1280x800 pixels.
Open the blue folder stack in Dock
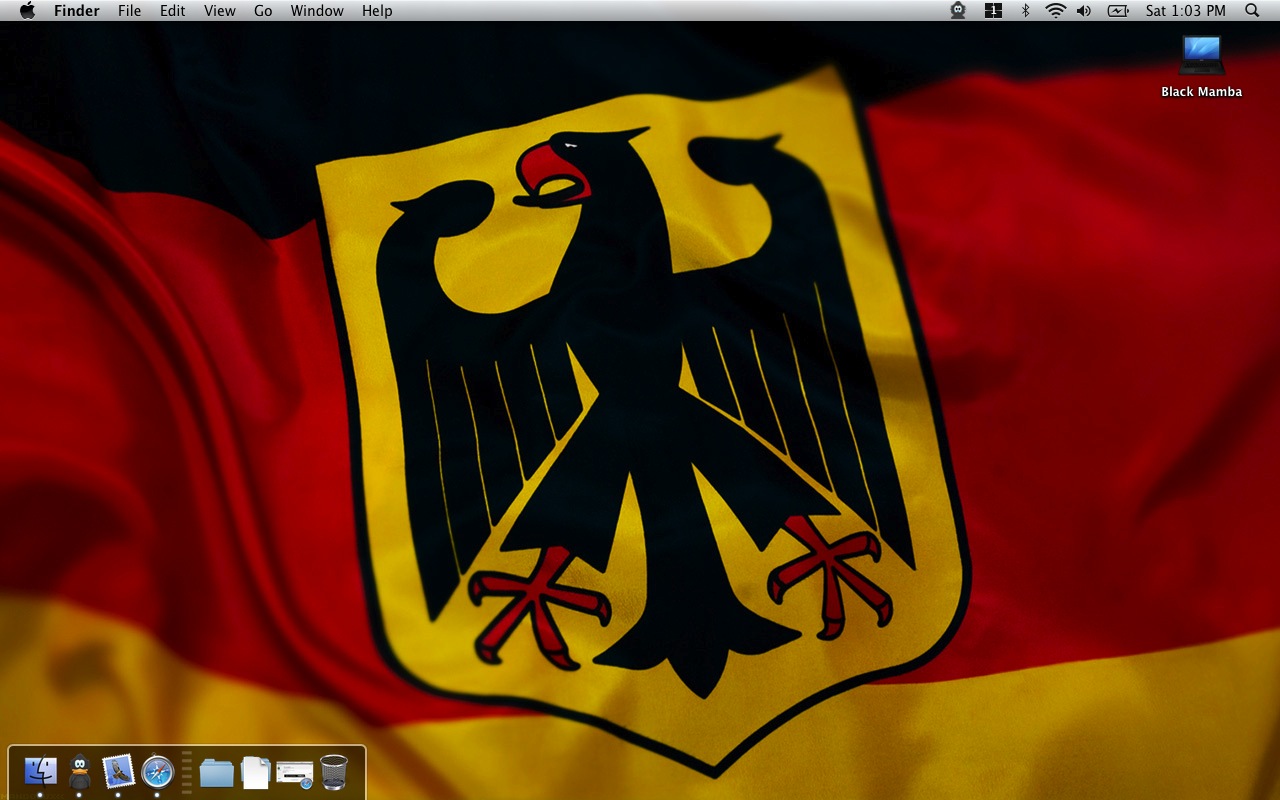pos(216,772)
